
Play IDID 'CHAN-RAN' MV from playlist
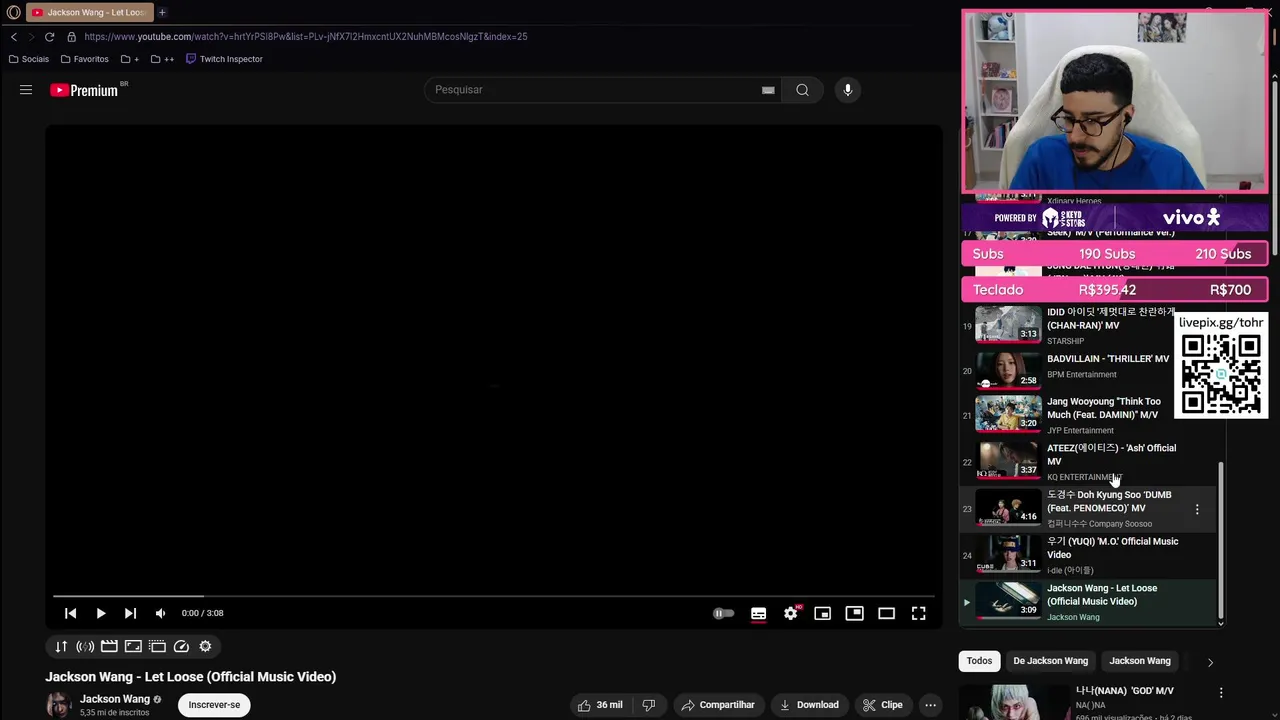pyautogui.click(x=1089, y=326)
